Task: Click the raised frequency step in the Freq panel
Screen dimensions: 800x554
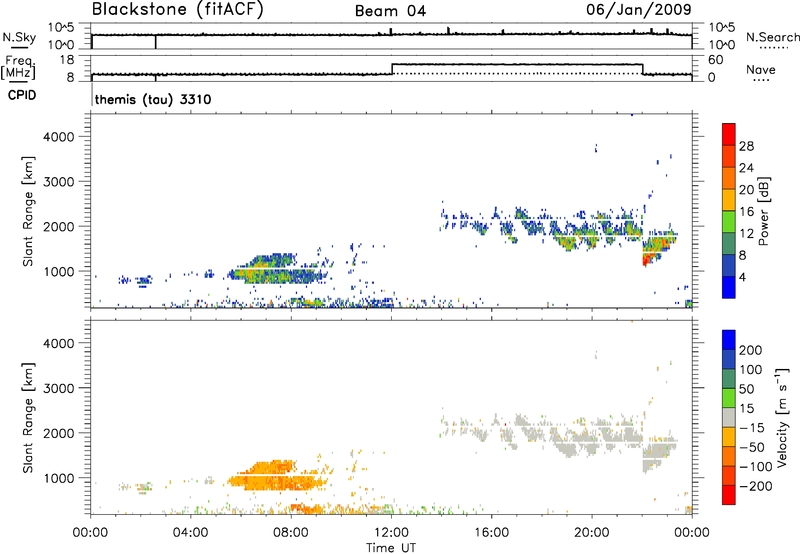Action: click(x=517, y=64)
